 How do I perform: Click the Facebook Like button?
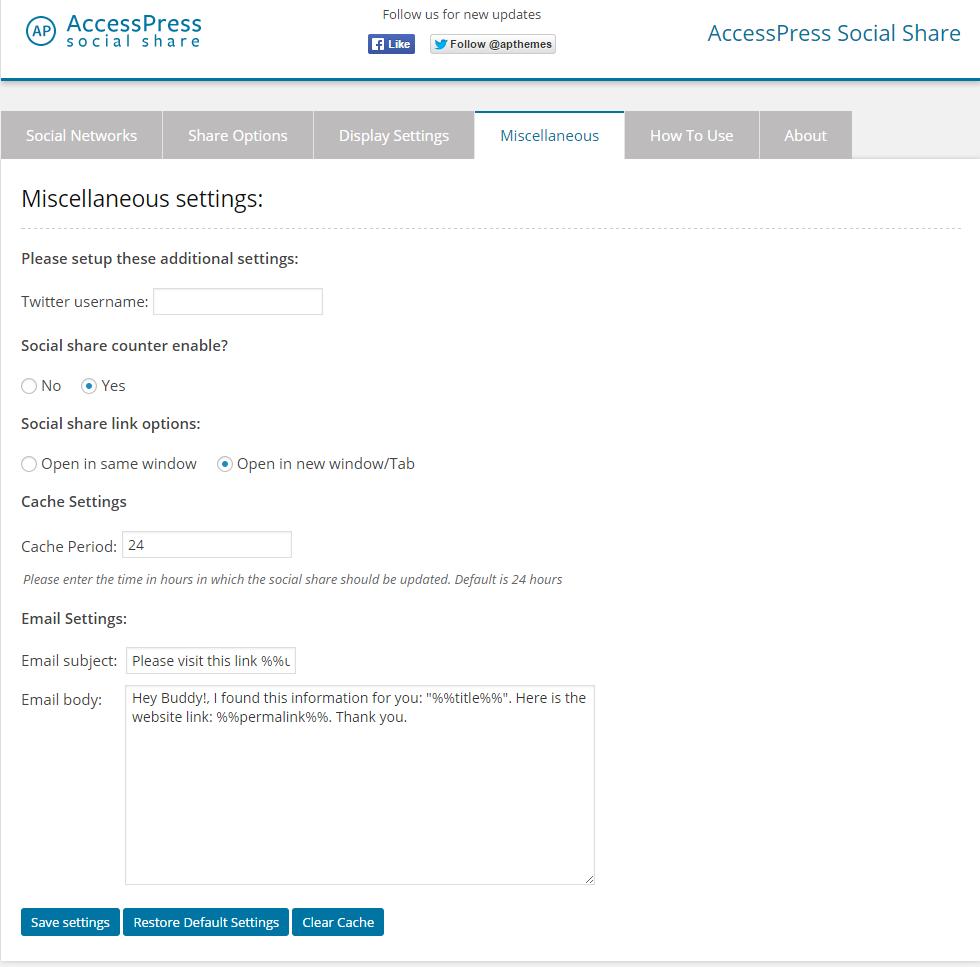tap(391, 44)
